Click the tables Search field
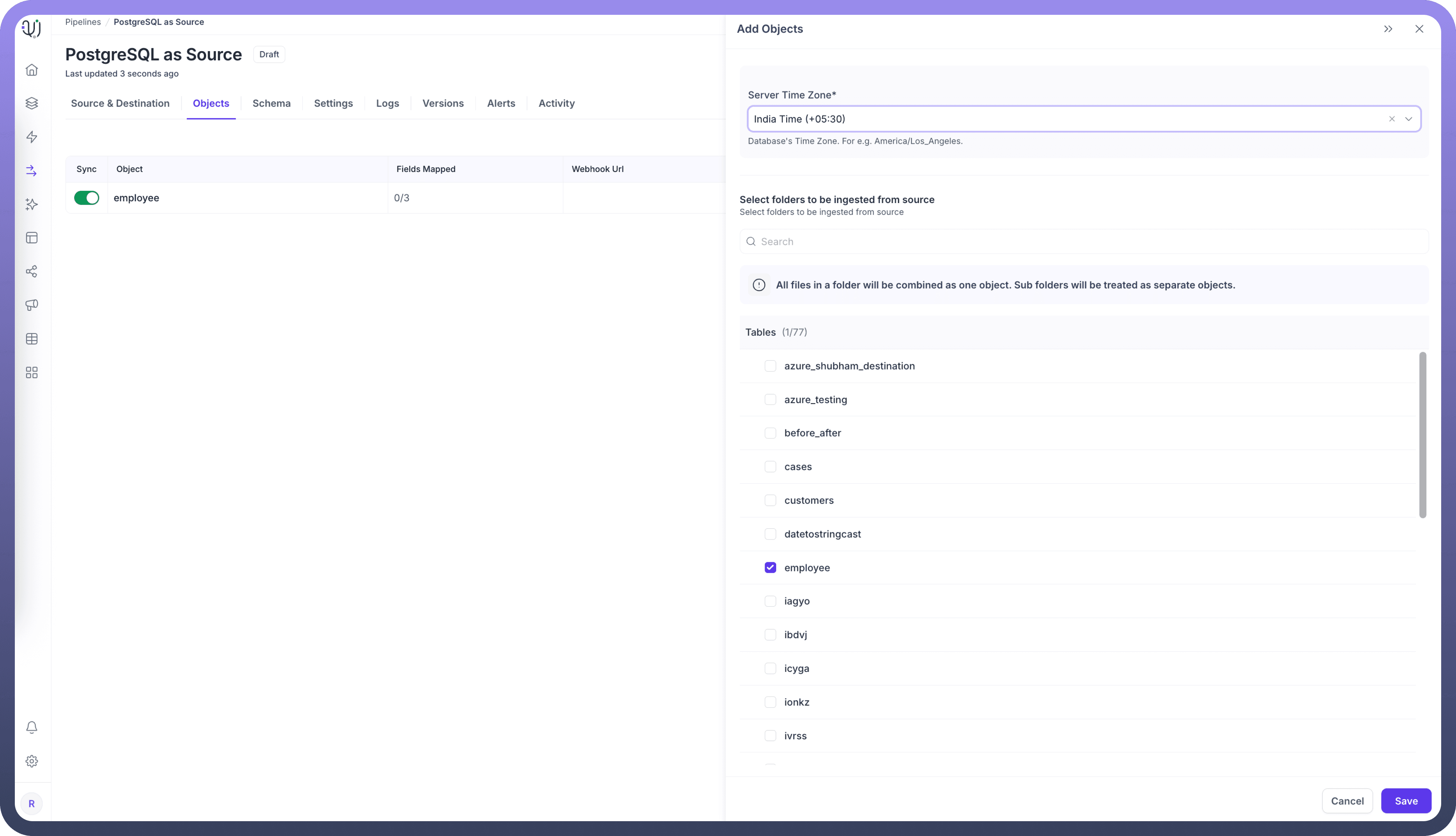1456x836 pixels. pyautogui.click(x=1083, y=242)
